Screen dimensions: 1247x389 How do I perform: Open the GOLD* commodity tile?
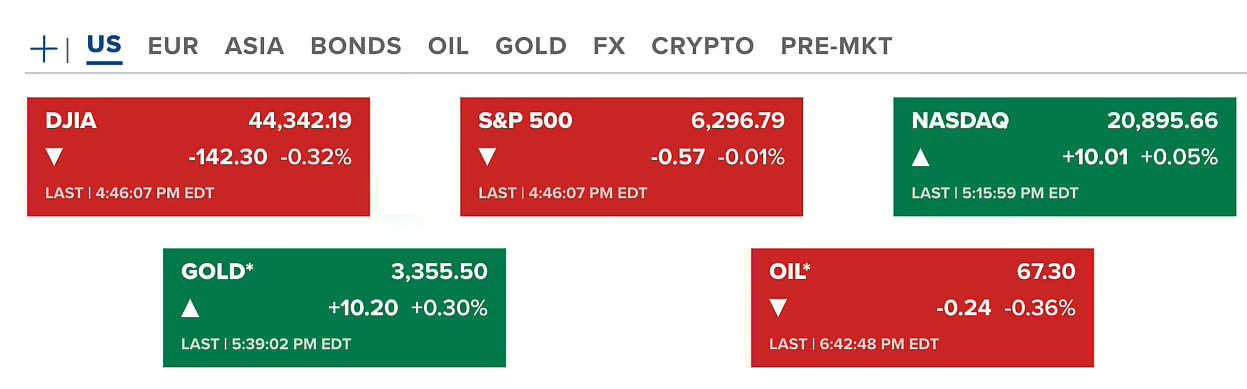point(334,307)
